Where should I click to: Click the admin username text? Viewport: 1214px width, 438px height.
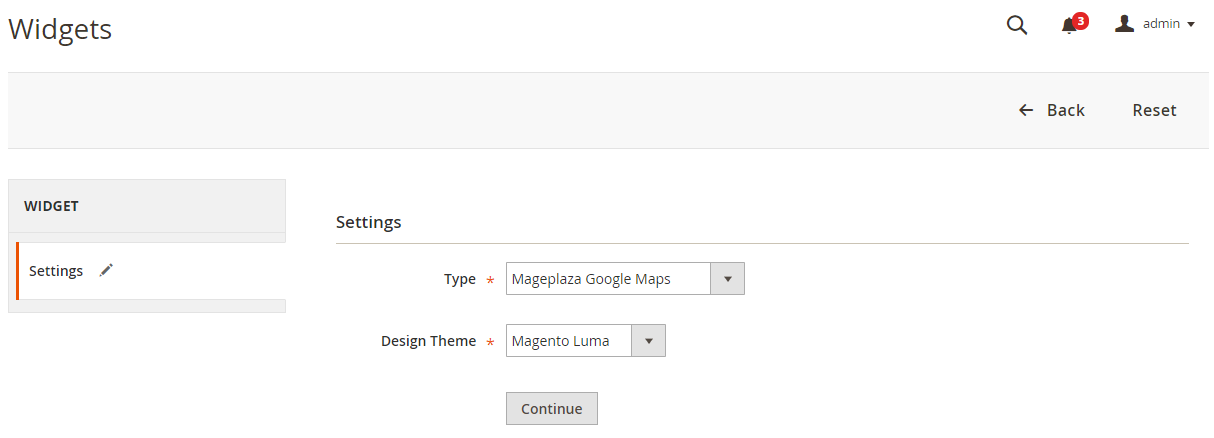1162,24
